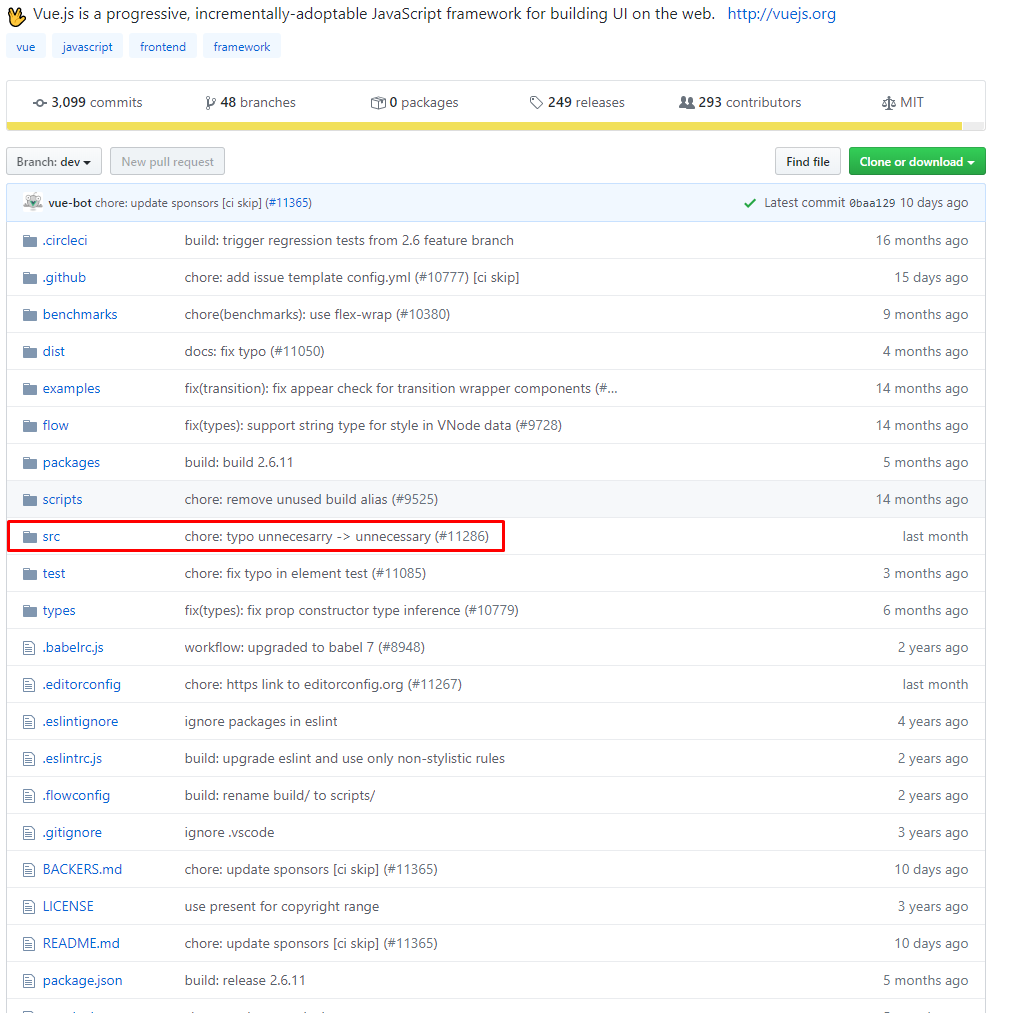The image size is (1011, 1013).
Task: Open commit 'chore(benchmarks): use flex-wrap (#10380)'
Action: coord(317,315)
